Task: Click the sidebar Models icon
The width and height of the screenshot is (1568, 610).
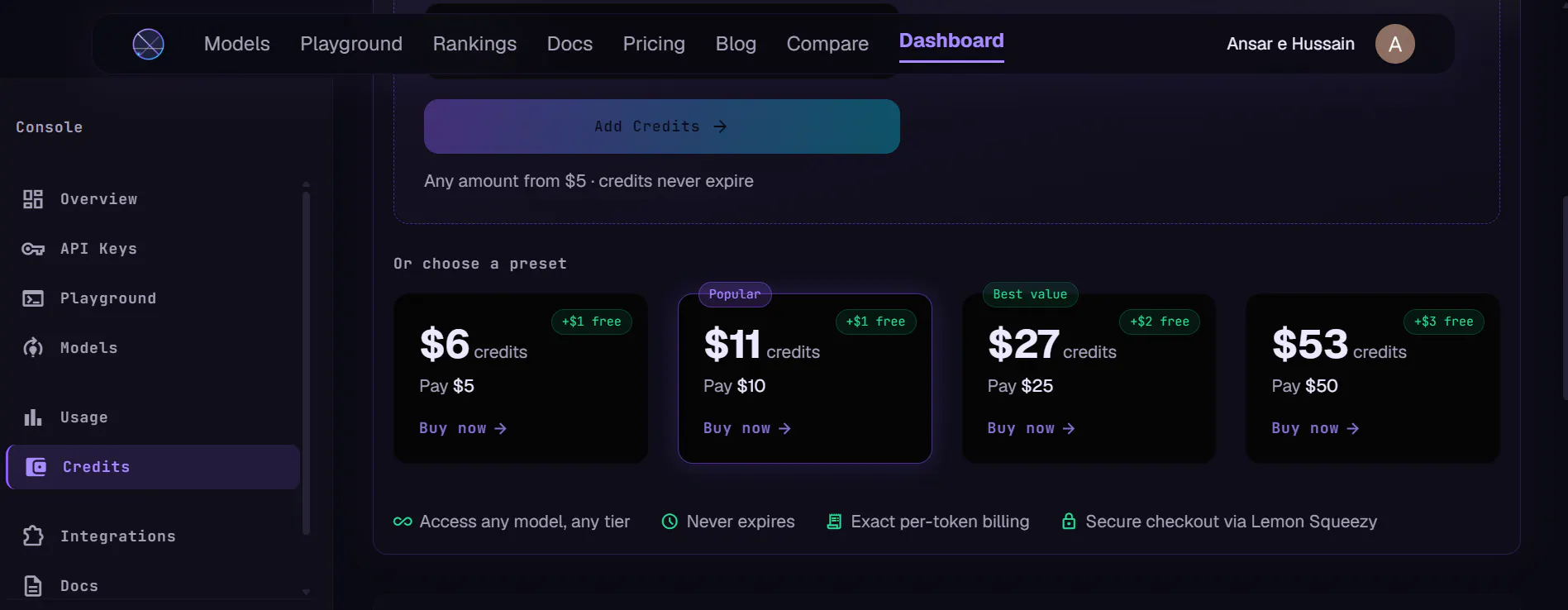Action: click(x=33, y=348)
